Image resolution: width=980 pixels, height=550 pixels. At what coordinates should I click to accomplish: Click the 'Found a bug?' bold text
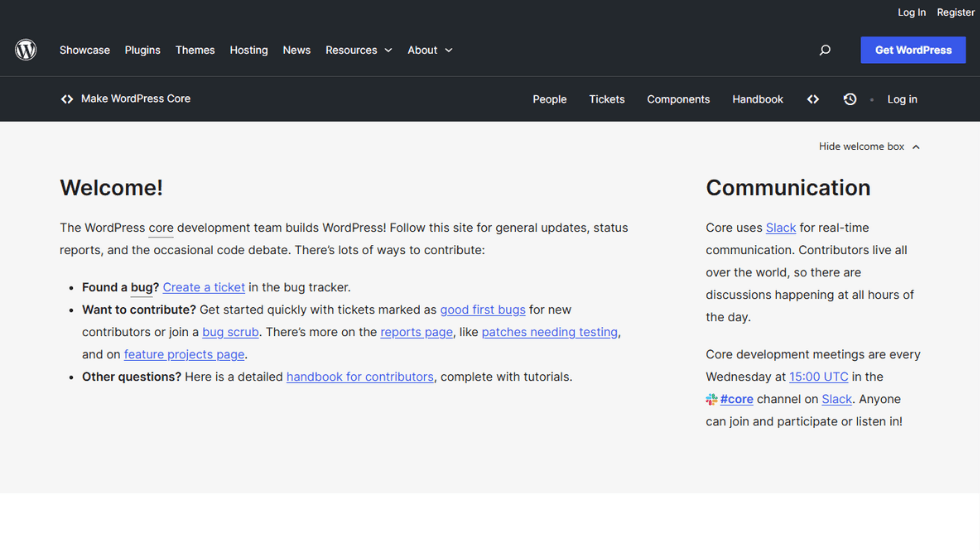pyautogui.click(x=121, y=288)
